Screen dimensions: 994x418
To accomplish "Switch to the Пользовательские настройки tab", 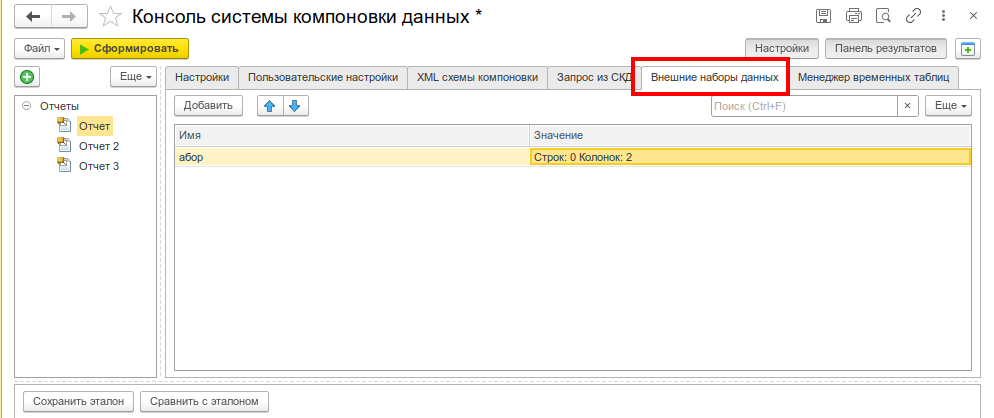I will (323, 77).
